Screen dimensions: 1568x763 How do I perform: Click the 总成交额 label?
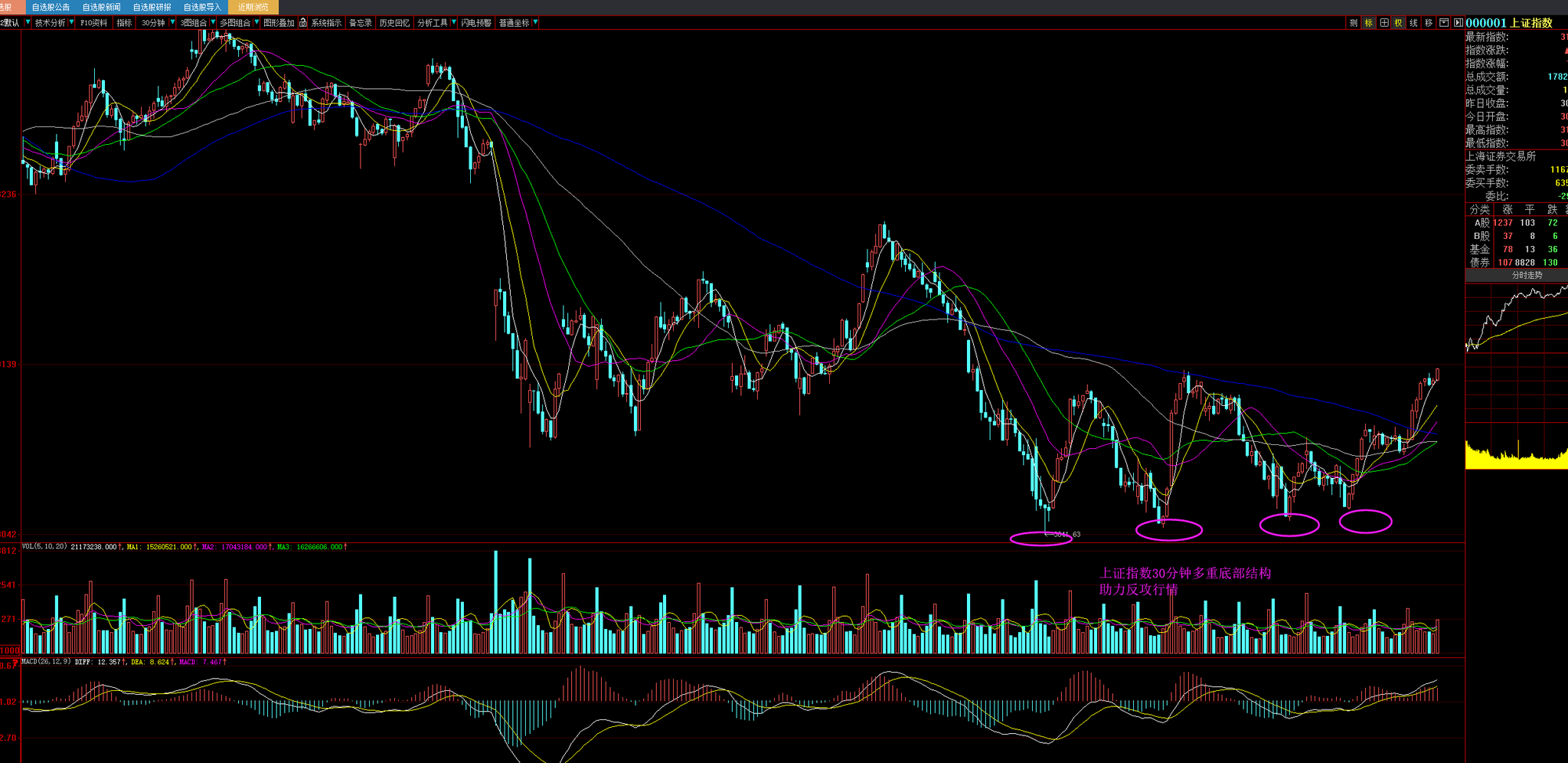(x=1487, y=77)
